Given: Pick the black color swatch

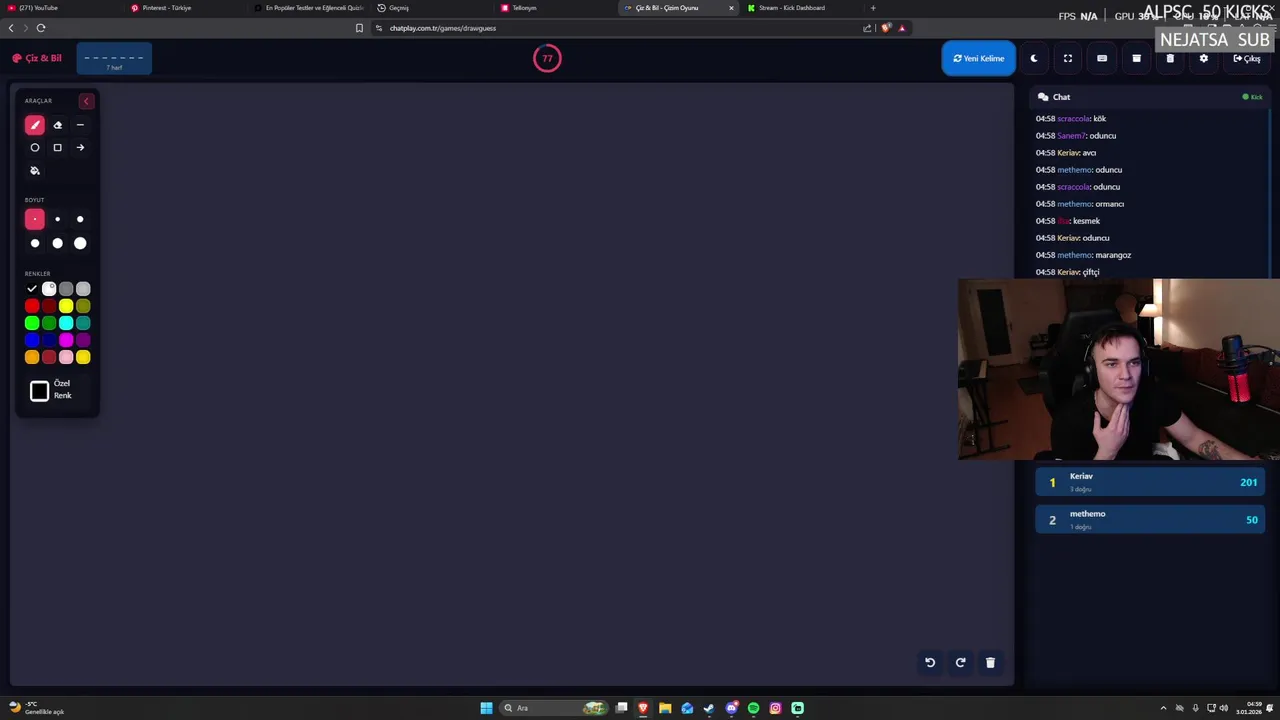Looking at the screenshot, I should (32, 289).
